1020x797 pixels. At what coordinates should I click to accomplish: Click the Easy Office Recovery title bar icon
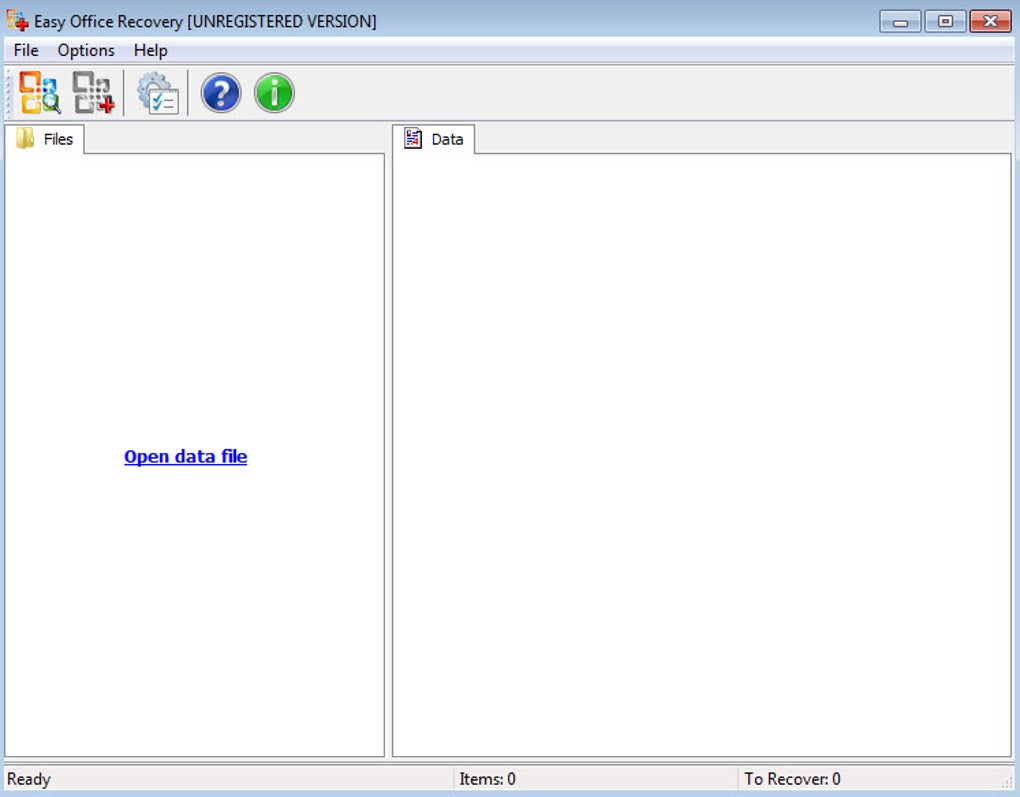point(17,20)
